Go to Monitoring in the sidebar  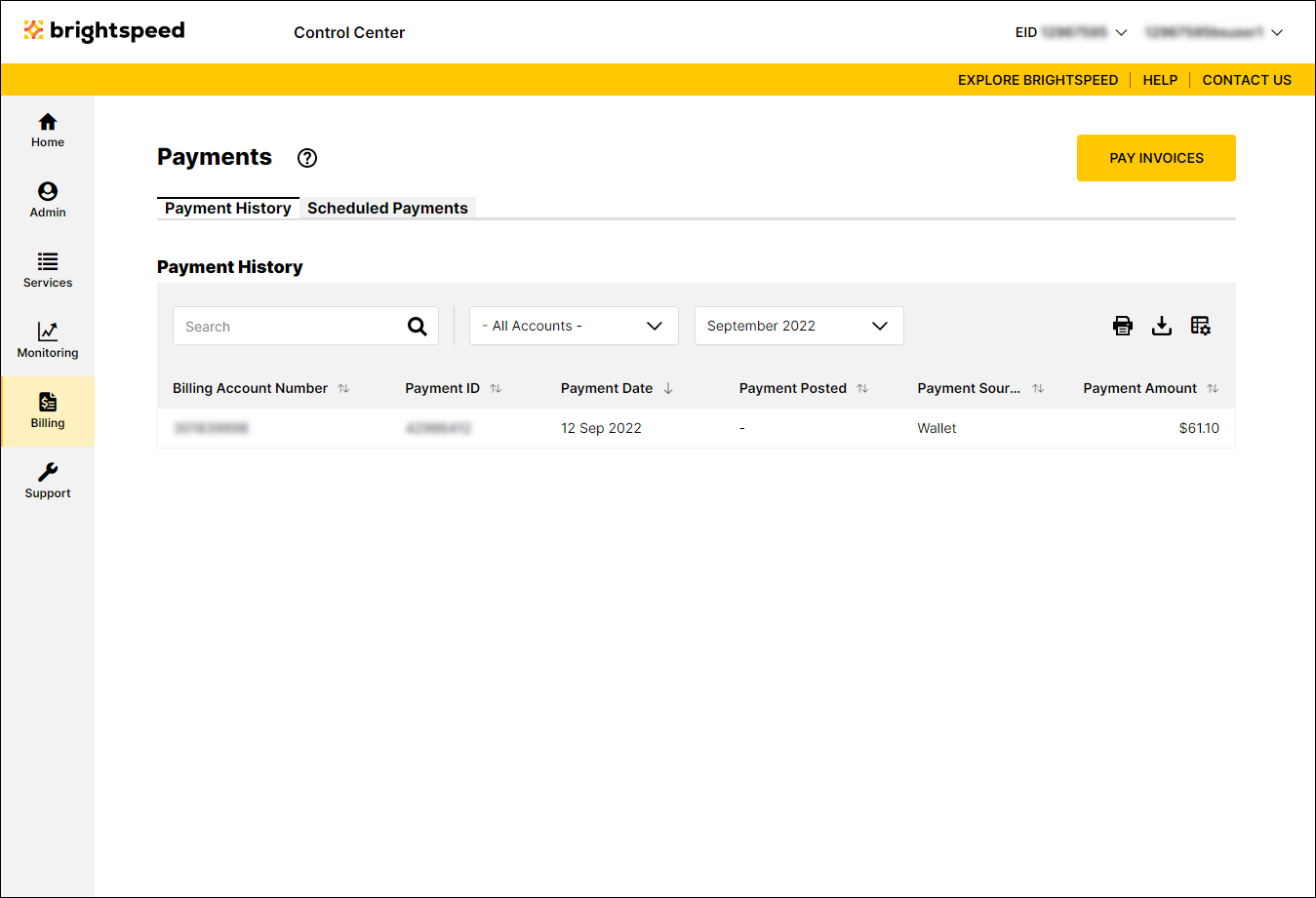click(x=48, y=341)
